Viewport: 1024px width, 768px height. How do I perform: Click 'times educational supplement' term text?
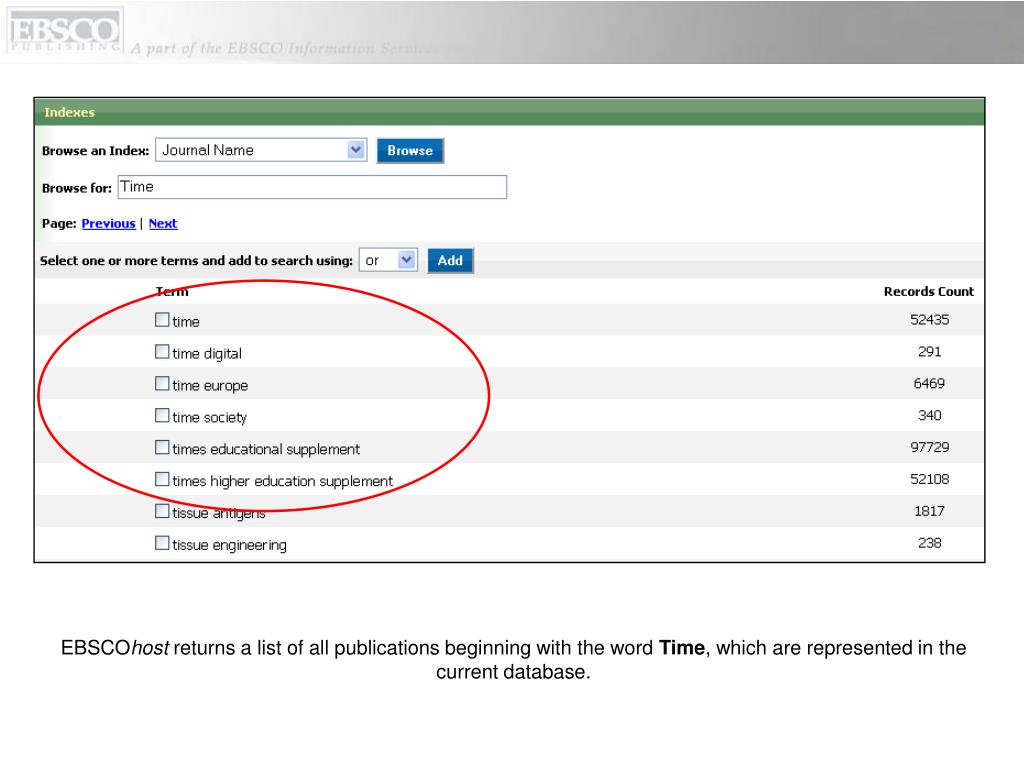[x=266, y=449]
